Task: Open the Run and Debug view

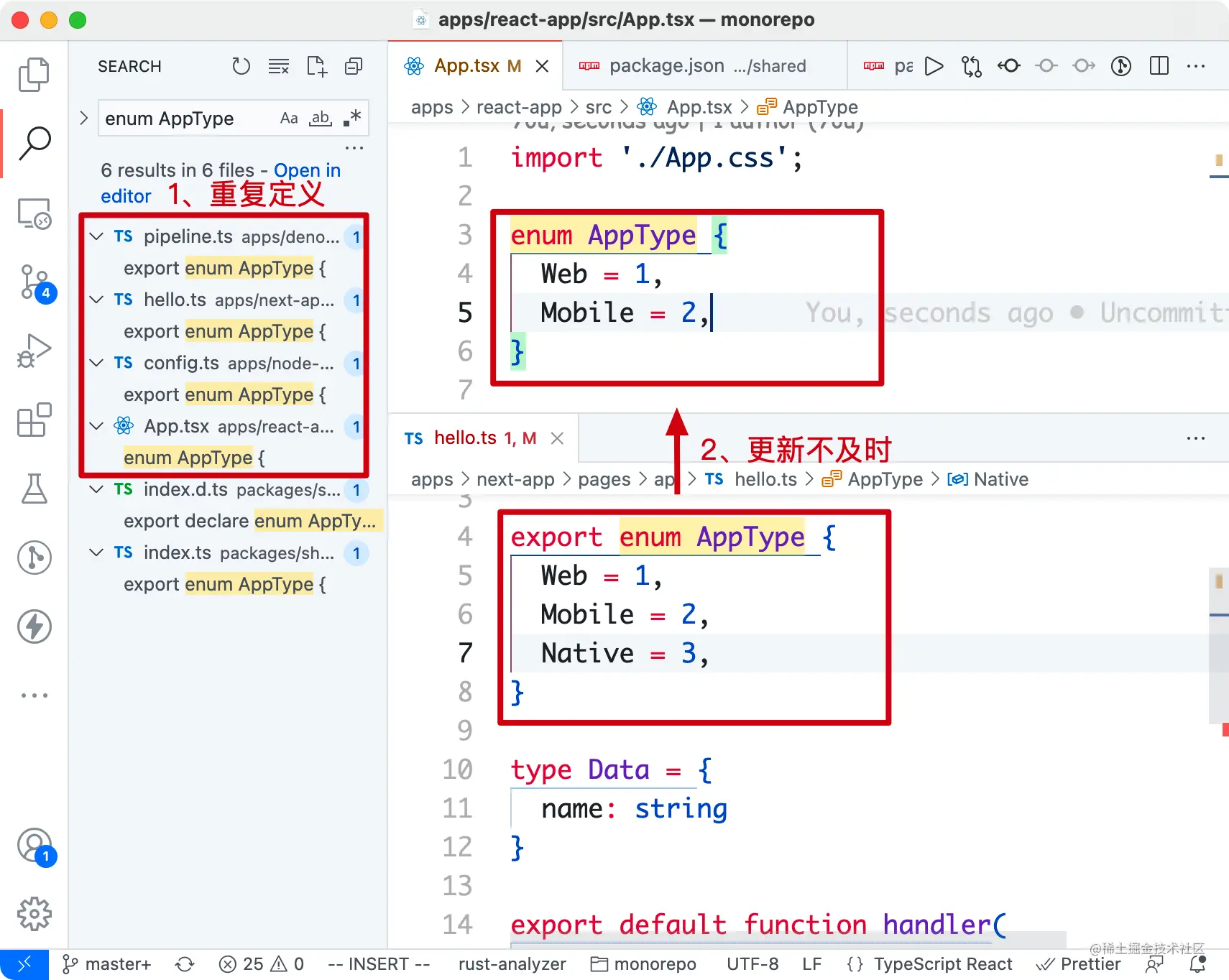Action: (x=34, y=351)
